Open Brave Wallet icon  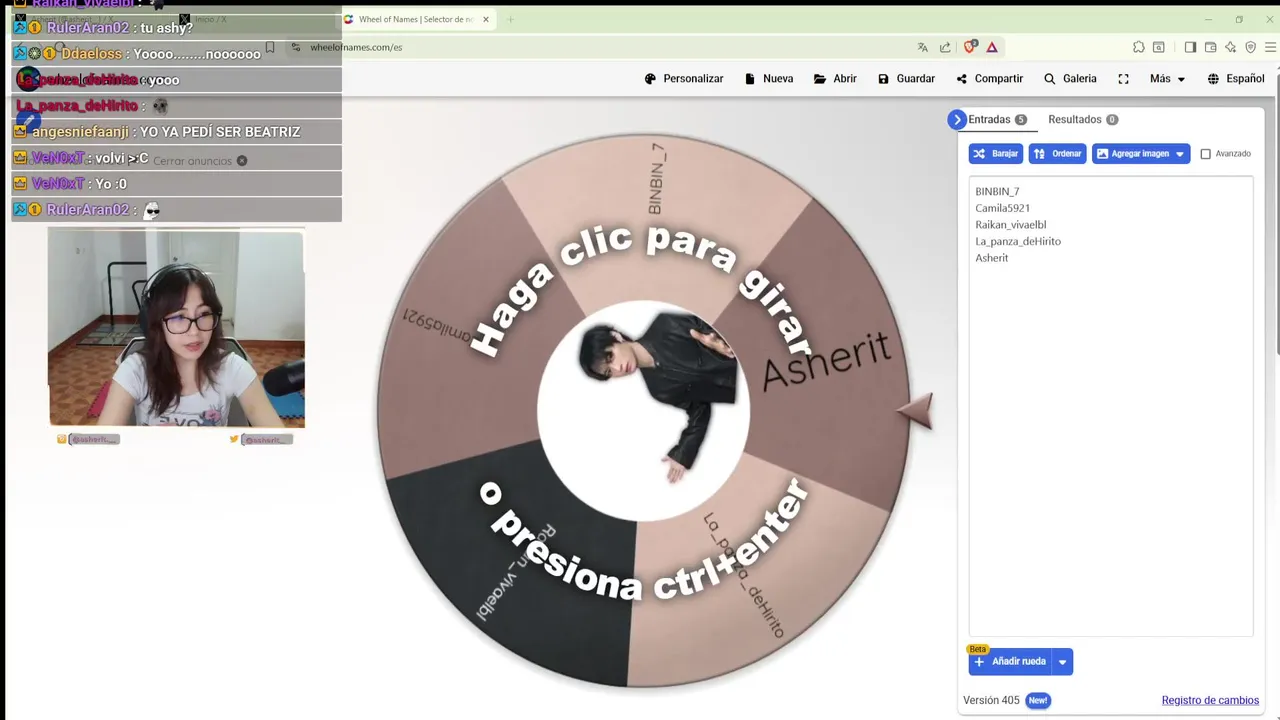pyautogui.click(x=1210, y=47)
